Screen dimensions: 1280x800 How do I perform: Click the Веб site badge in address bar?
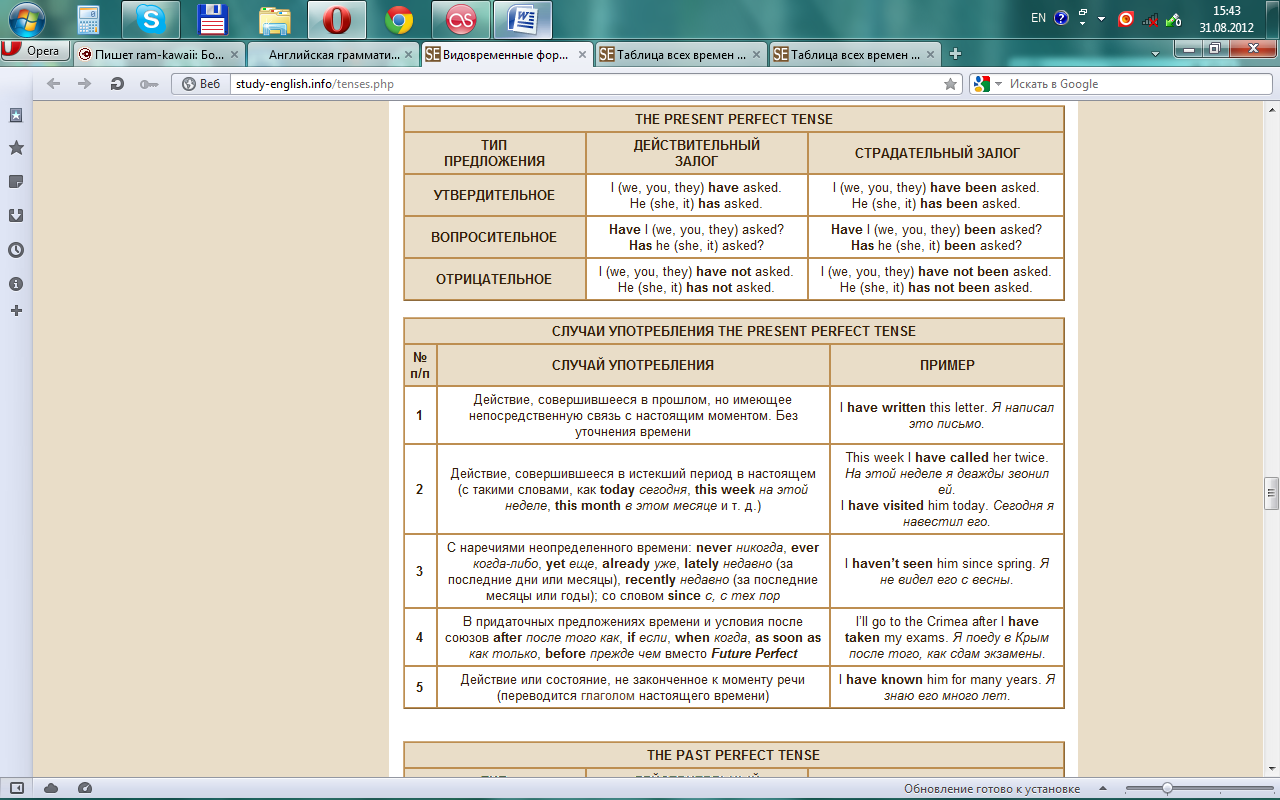pos(201,84)
